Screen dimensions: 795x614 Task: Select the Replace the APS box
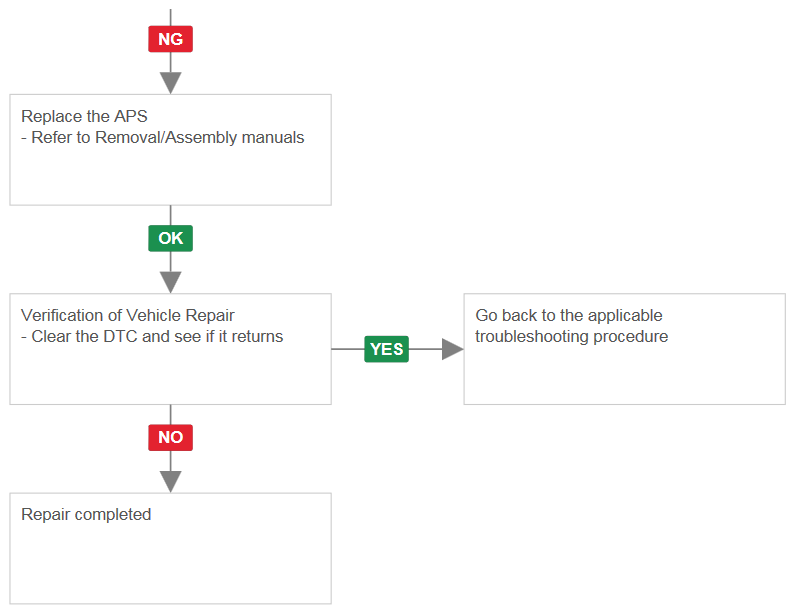coord(170,150)
